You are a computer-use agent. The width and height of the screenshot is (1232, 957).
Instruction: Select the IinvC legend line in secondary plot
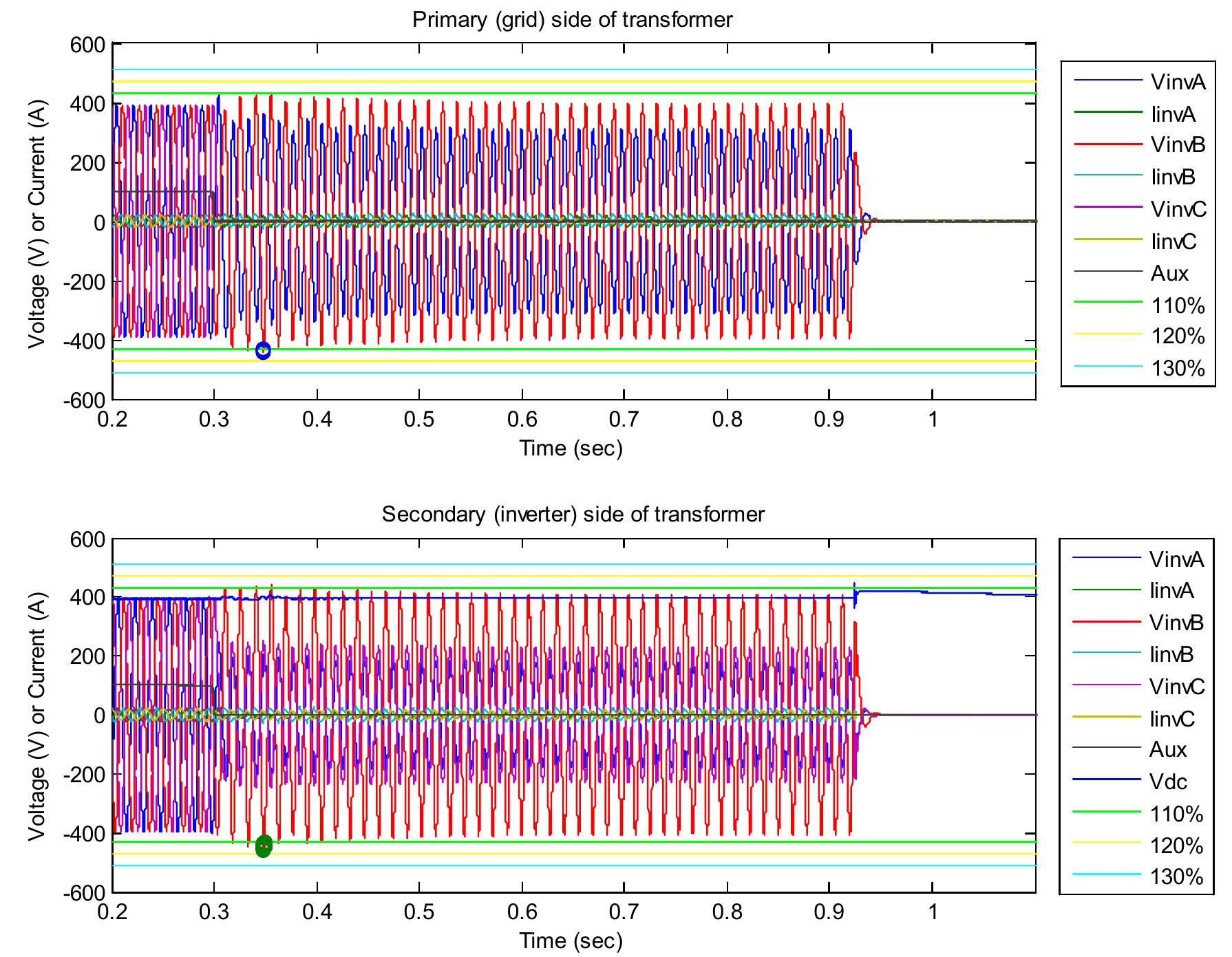point(1108,716)
